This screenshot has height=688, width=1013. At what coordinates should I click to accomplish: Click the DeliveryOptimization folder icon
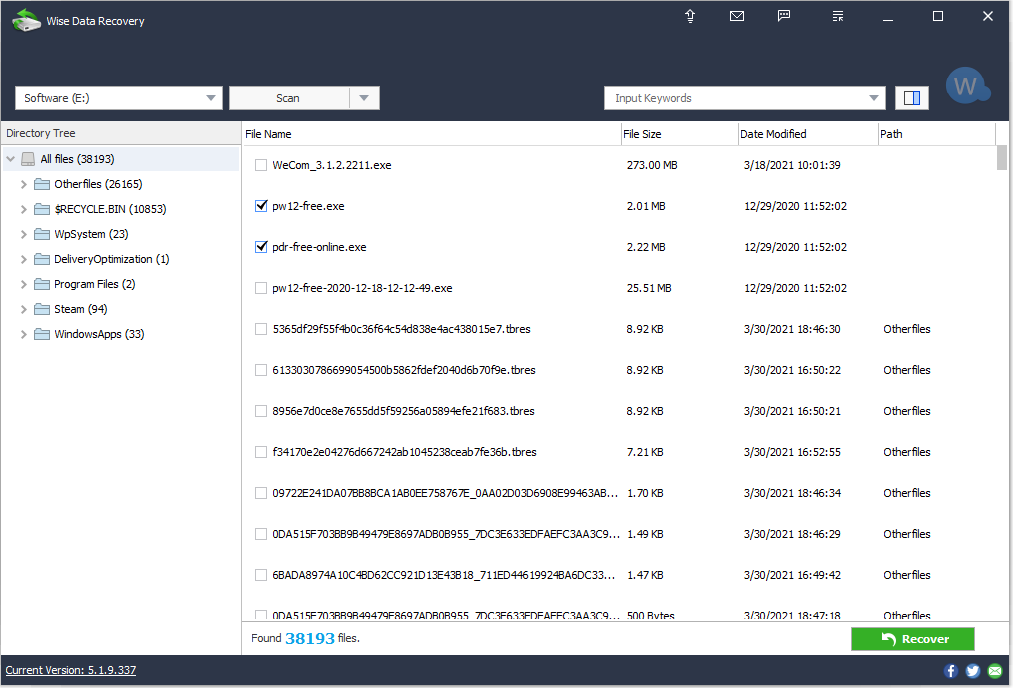point(42,259)
